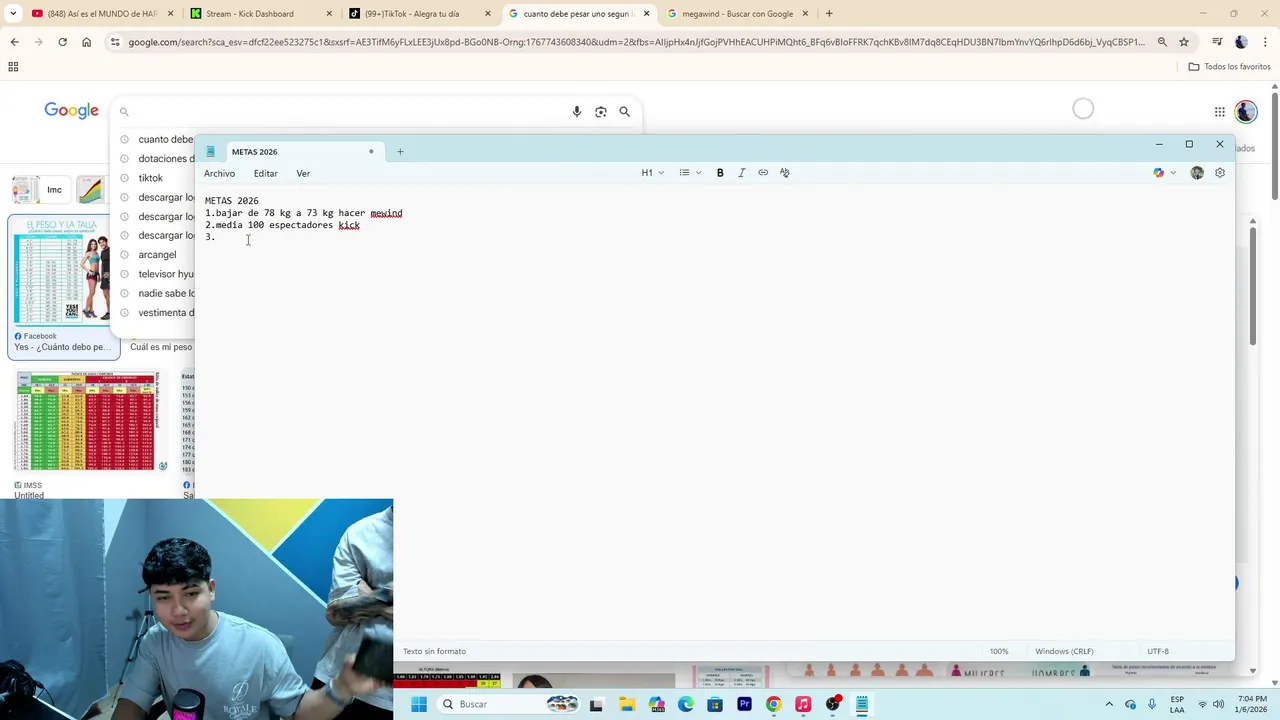Screen dimensions: 1280x720
Task: Reload the Chrome page
Action: click(x=62, y=42)
